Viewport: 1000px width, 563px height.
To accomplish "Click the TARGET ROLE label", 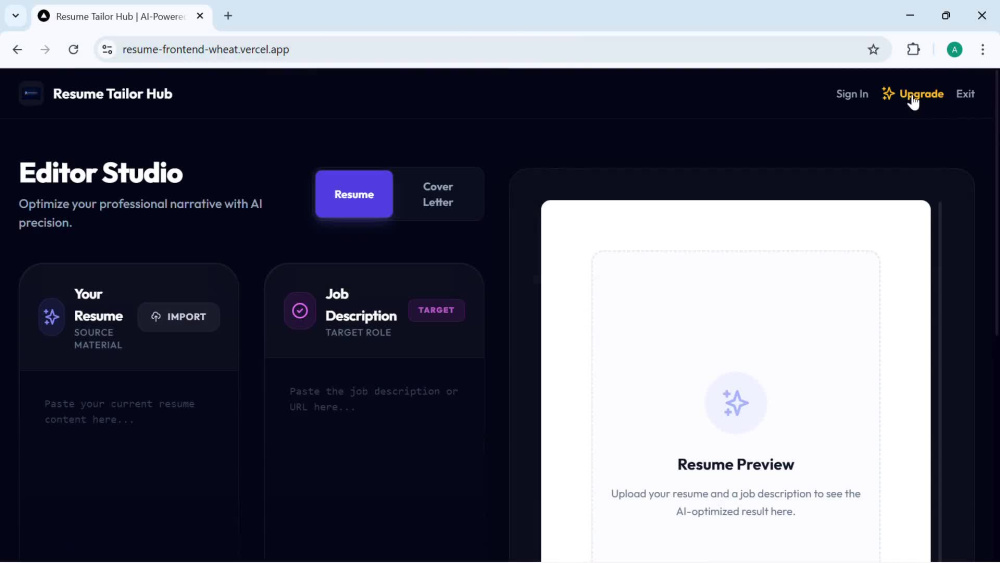I will tap(358, 332).
